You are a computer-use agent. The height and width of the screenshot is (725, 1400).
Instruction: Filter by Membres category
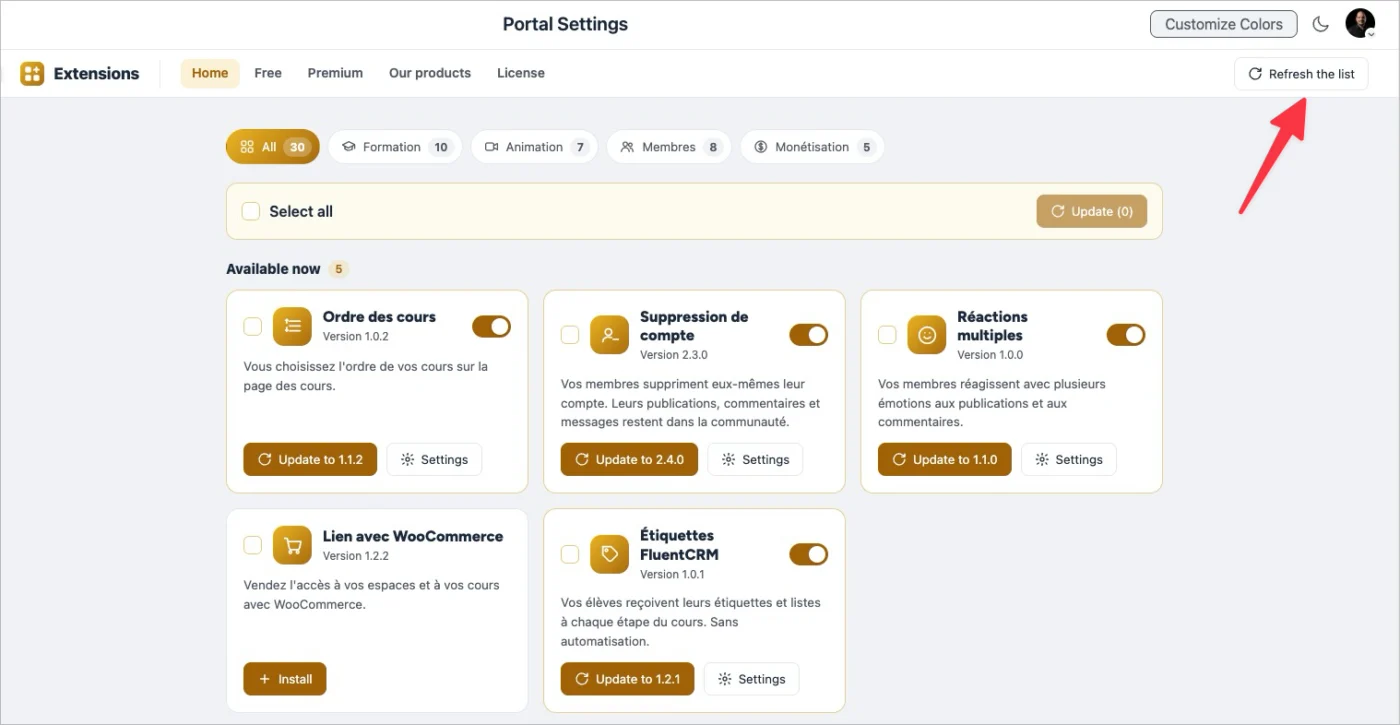(x=669, y=147)
